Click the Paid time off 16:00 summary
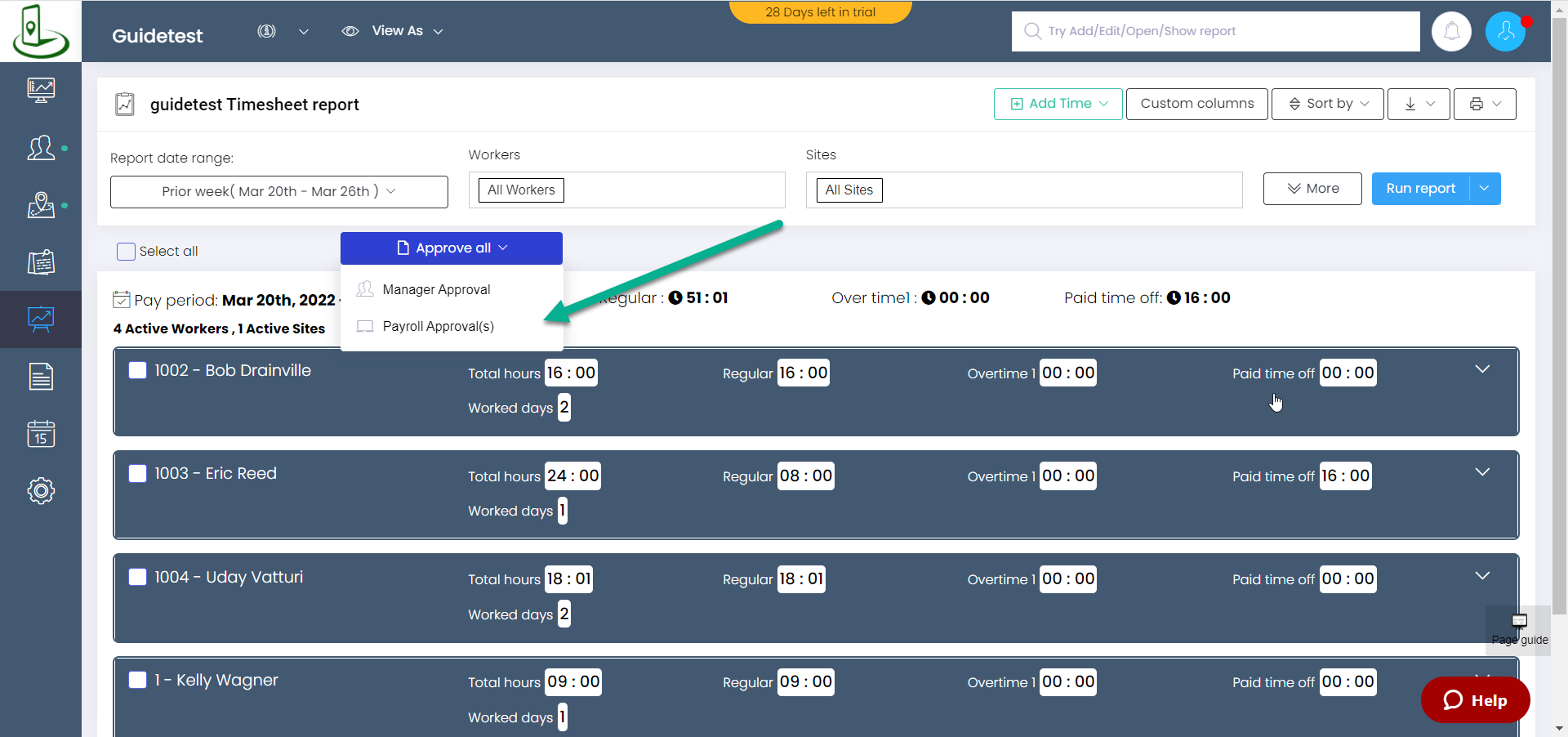Viewport: 1568px width, 737px height. point(1147,298)
